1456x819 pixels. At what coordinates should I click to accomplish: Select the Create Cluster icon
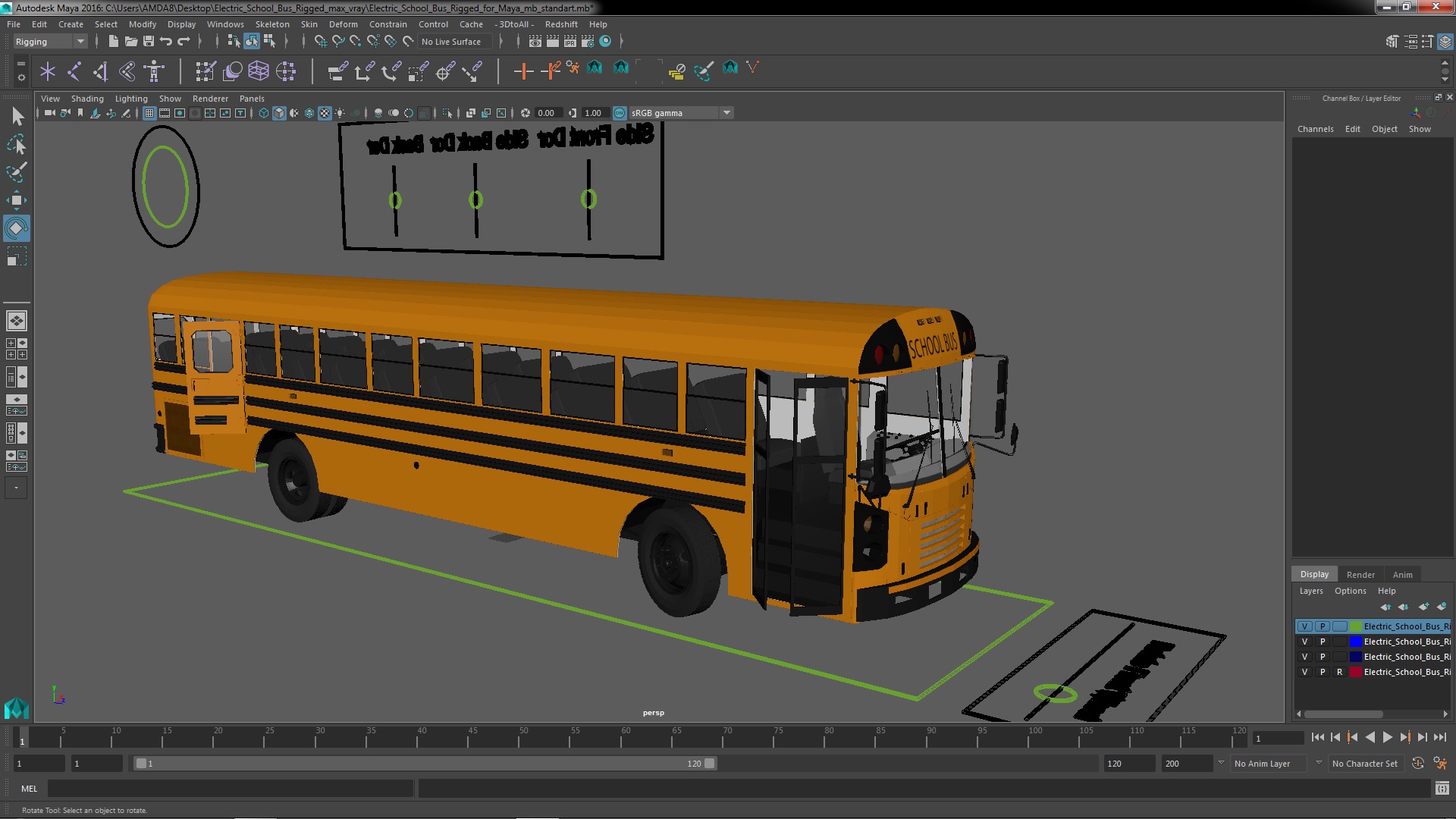coord(286,71)
